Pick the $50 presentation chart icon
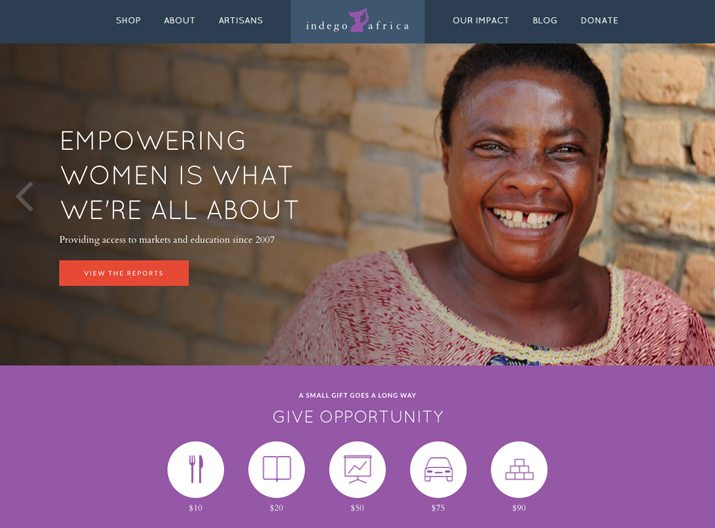 (358, 469)
